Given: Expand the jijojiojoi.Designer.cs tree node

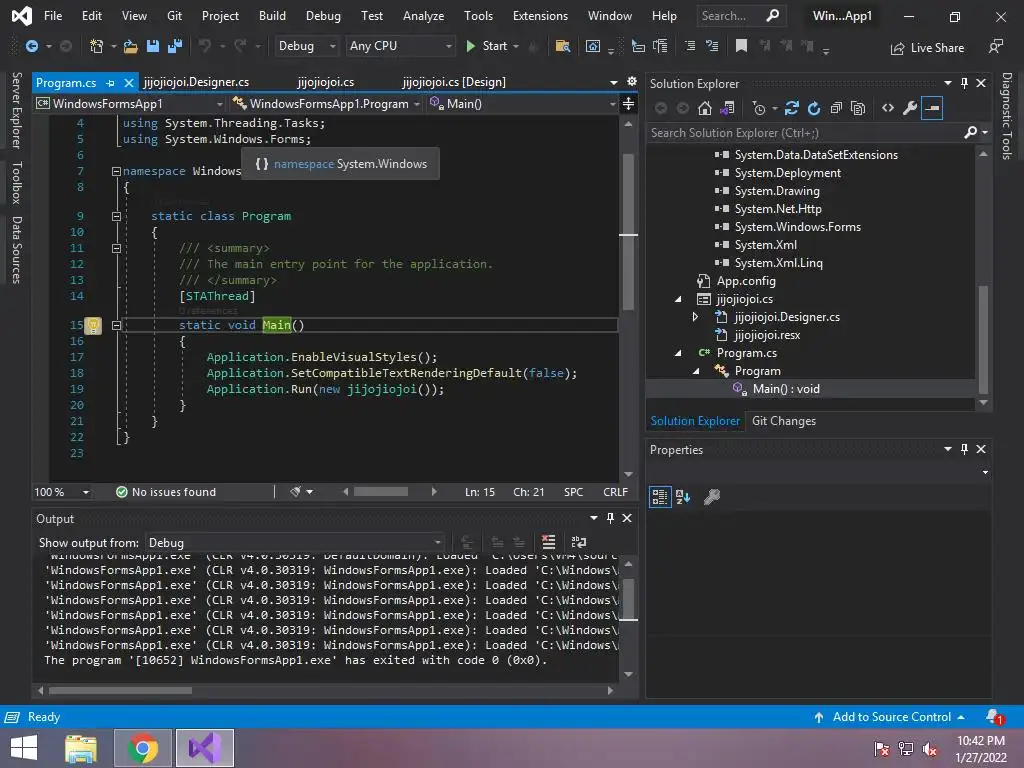Looking at the screenshot, I should [695, 317].
